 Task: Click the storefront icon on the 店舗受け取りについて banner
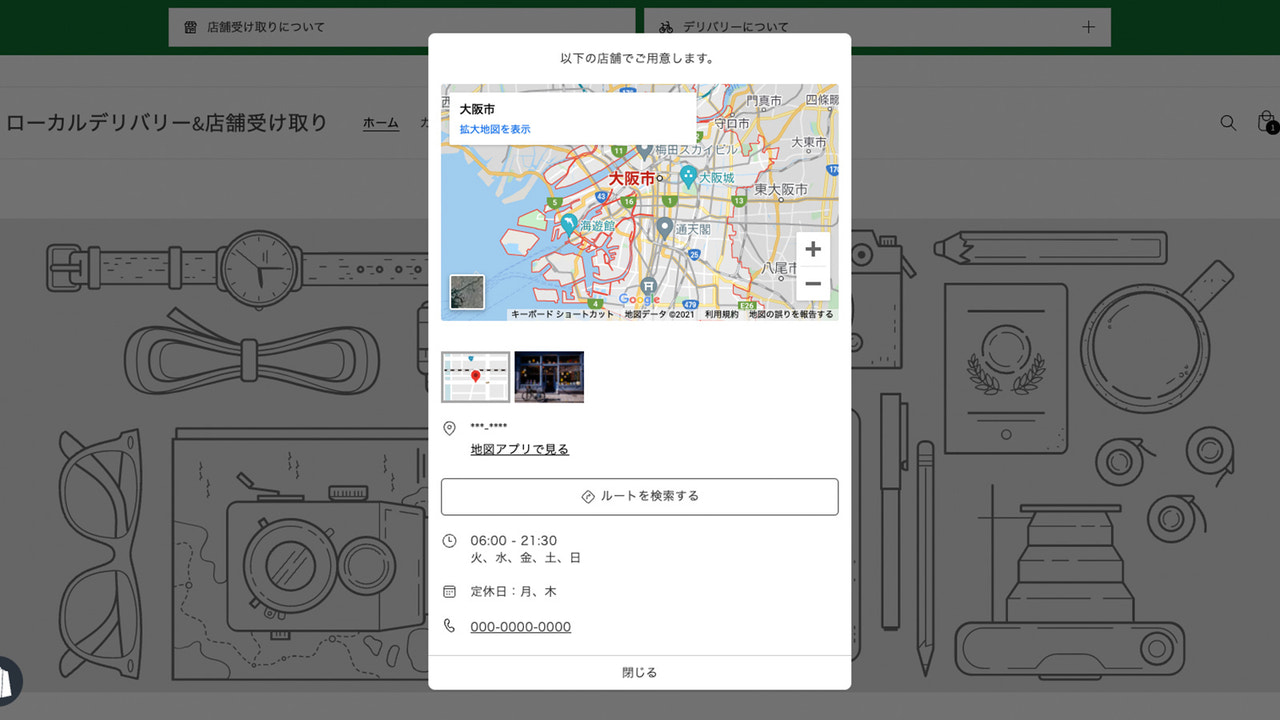coord(191,27)
